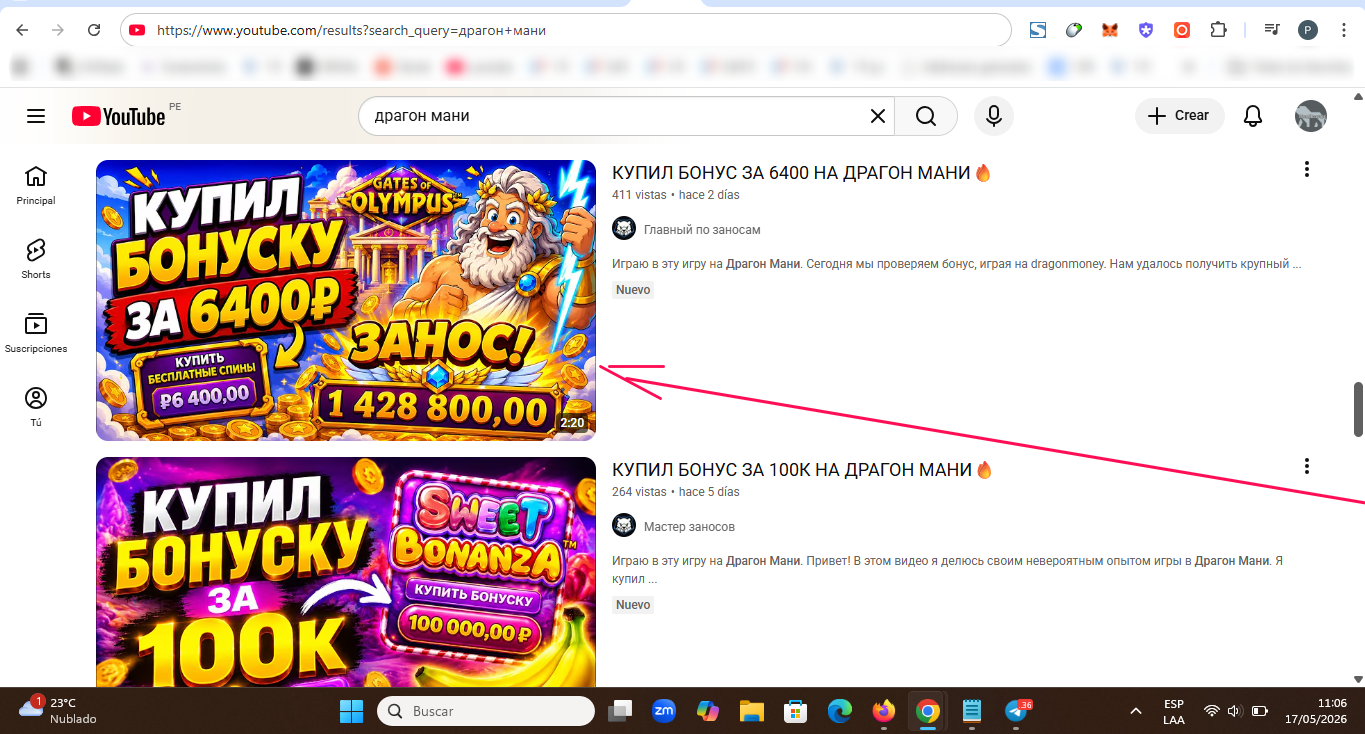Open the MetaMask fox extension

[1110, 30]
